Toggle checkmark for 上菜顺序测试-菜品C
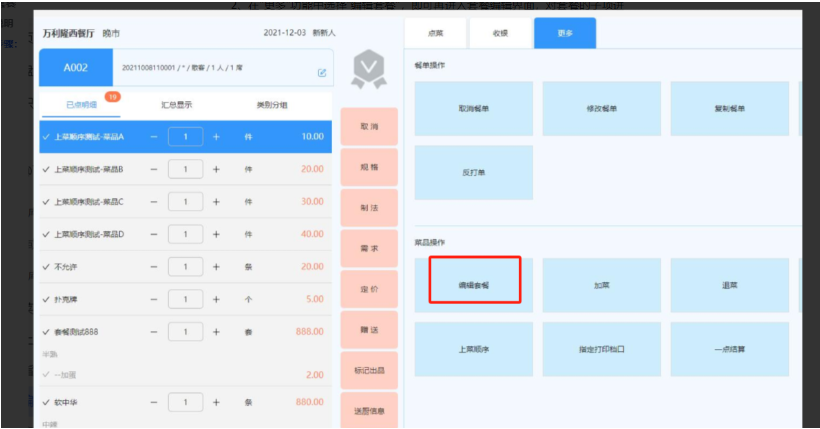This screenshot has height=429, width=820. [46, 202]
